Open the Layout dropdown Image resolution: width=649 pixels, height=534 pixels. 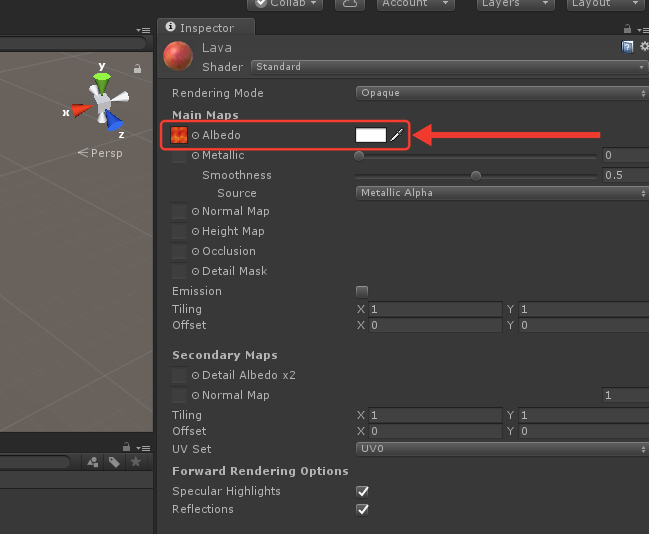coord(606,4)
